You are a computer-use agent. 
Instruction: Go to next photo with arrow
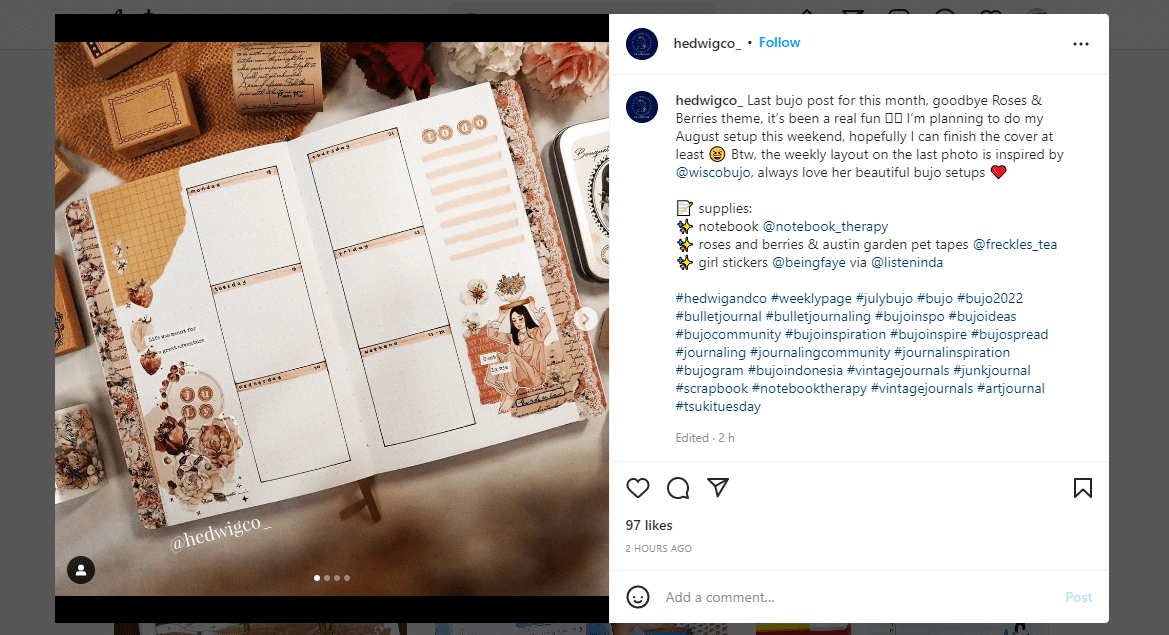point(586,319)
